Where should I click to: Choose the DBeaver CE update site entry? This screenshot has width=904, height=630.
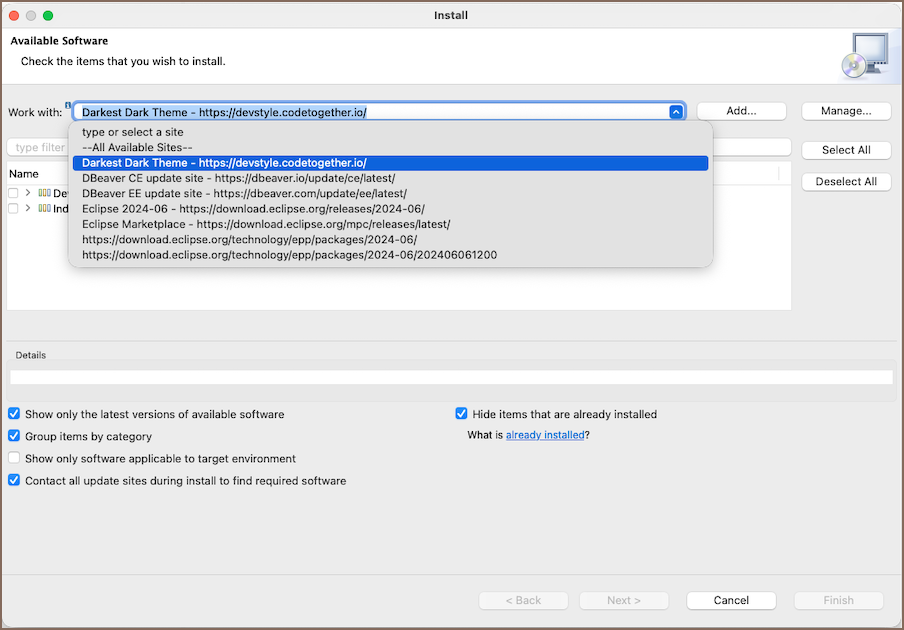pos(238,178)
